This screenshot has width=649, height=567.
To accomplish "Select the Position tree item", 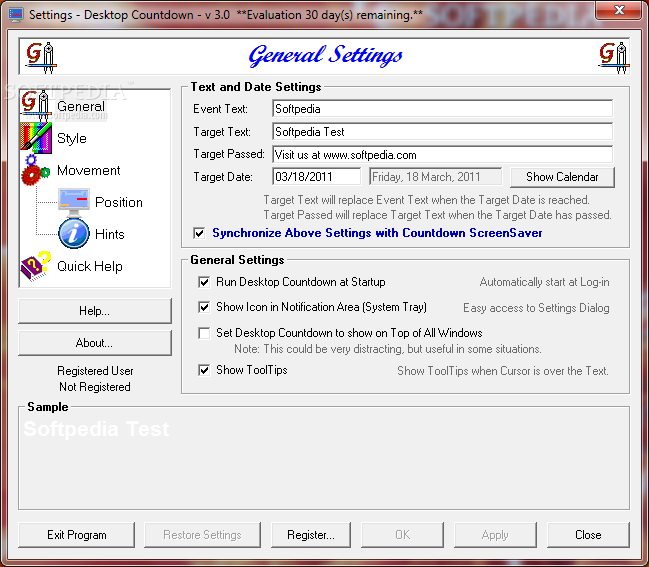I will [x=119, y=202].
